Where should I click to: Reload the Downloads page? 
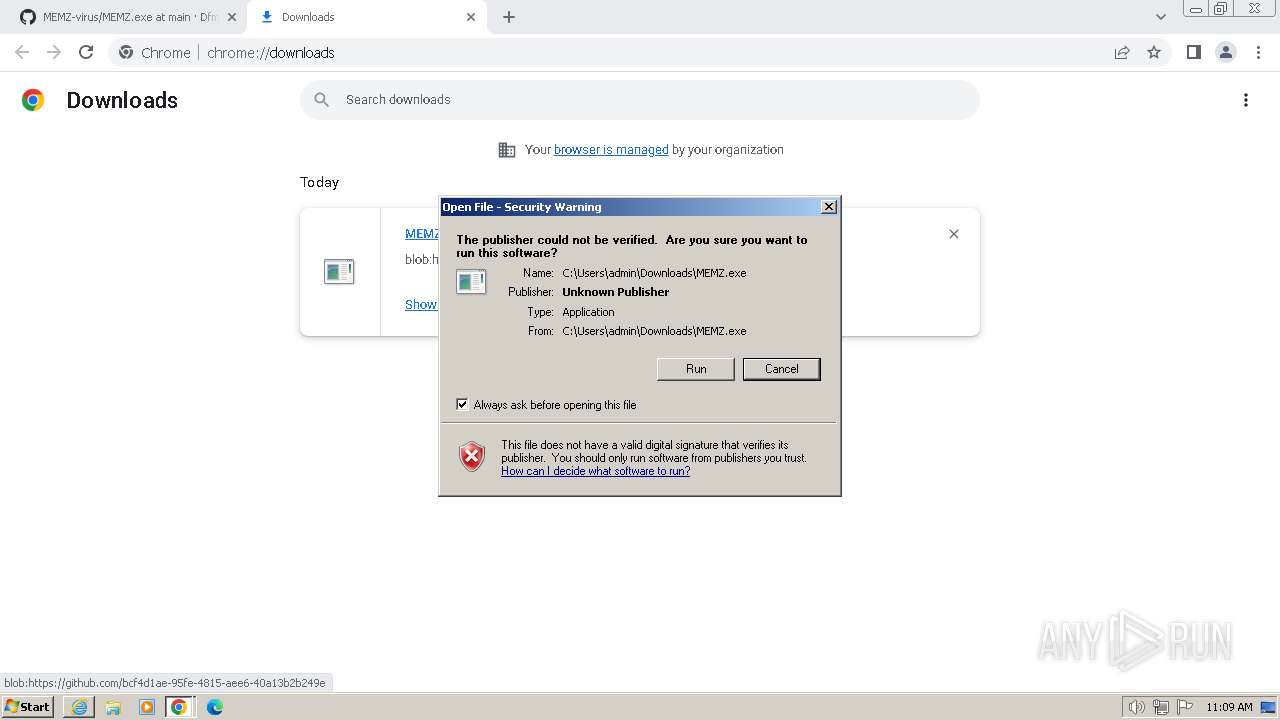pos(86,53)
